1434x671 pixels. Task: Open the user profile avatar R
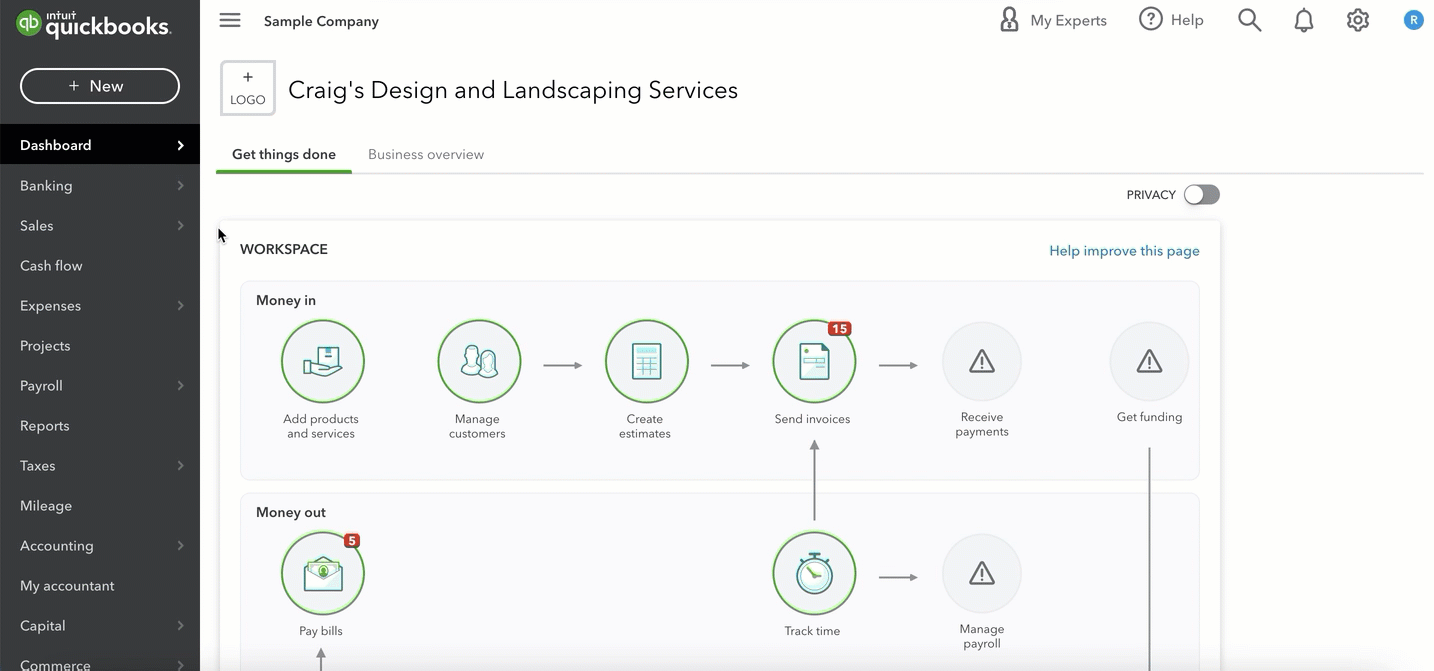pos(1413,20)
